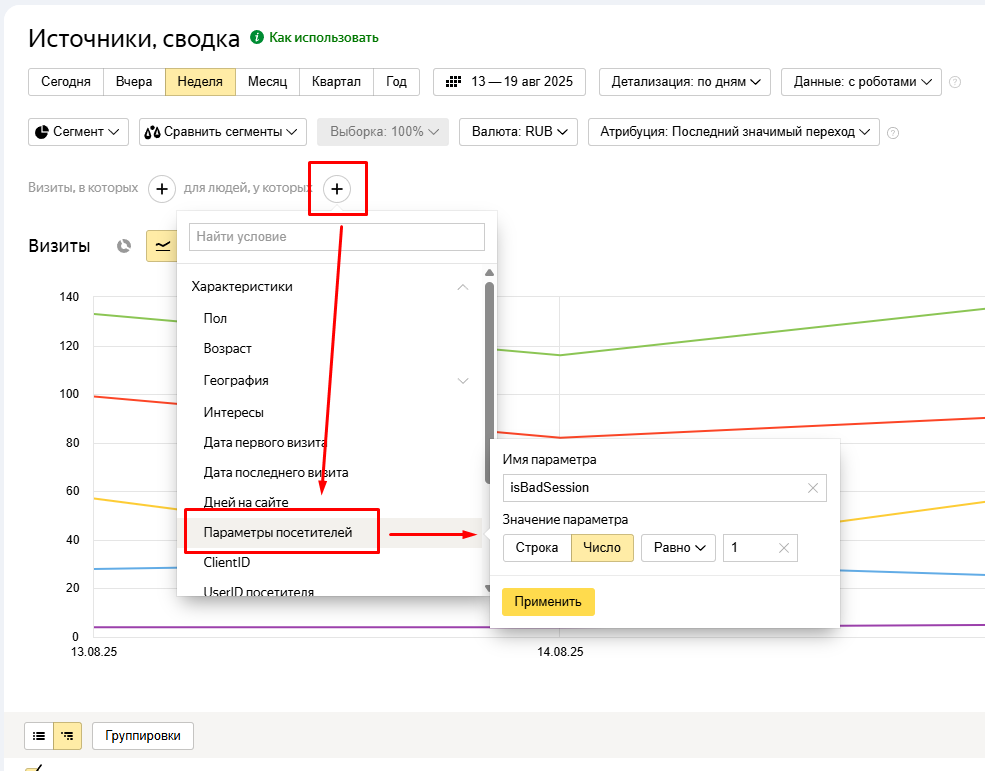Click the plus button after 'Визиты, в которых'

[x=162, y=188]
